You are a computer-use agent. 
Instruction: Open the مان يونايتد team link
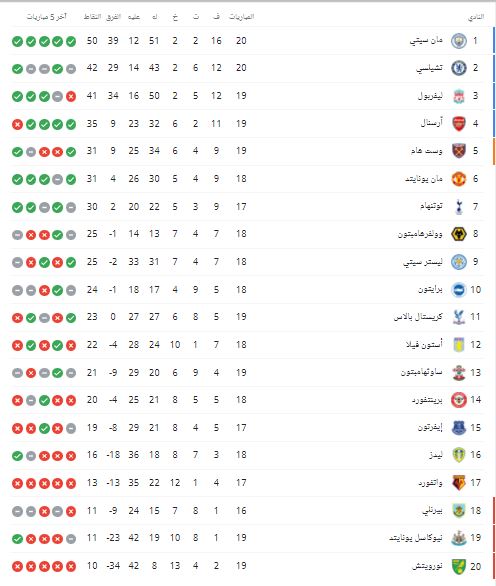coord(424,179)
